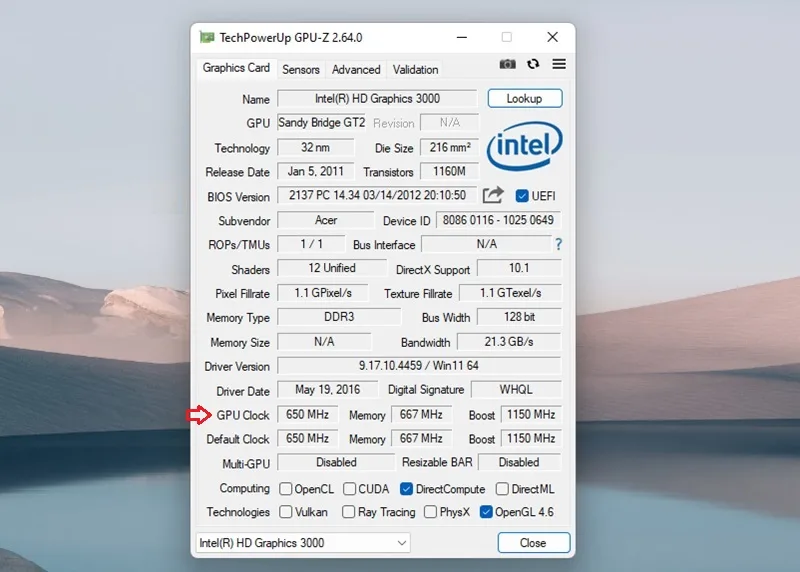Click the BIOS export share icon
Image resolution: width=800 pixels, height=572 pixels.
[493, 195]
